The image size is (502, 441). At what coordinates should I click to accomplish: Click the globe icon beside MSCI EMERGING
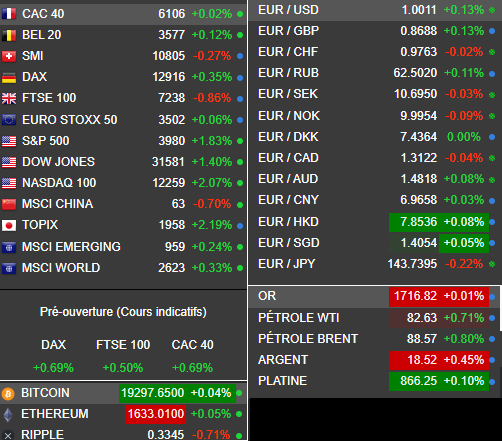(x=9, y=247)
